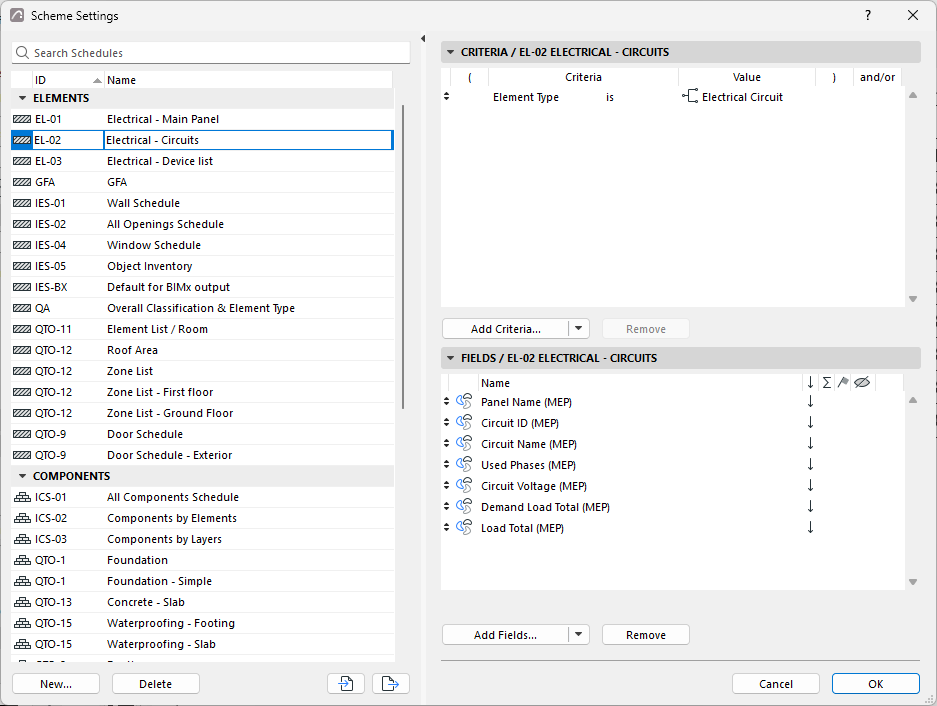Open the Add Criteria dropdown arrow
The image size is (937, 706).
coord(578,328)
